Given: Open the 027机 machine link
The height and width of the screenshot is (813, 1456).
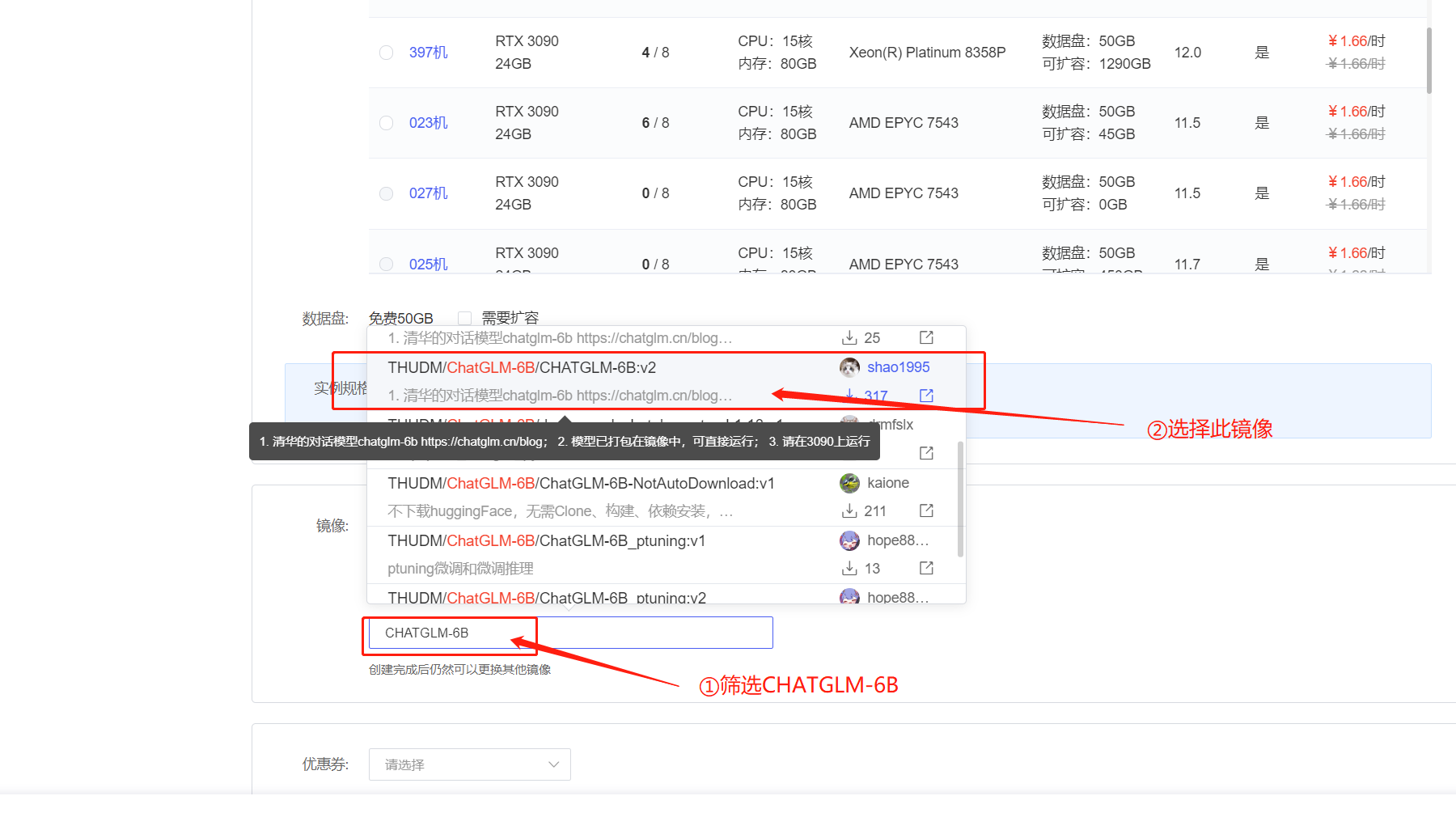Looking at the screenshot, I should click(x=429, y=193).
